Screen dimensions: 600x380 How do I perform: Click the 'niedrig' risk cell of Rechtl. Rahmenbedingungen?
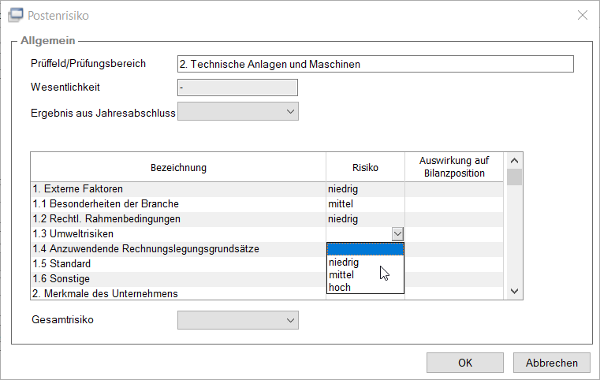[x=365, y=219]
